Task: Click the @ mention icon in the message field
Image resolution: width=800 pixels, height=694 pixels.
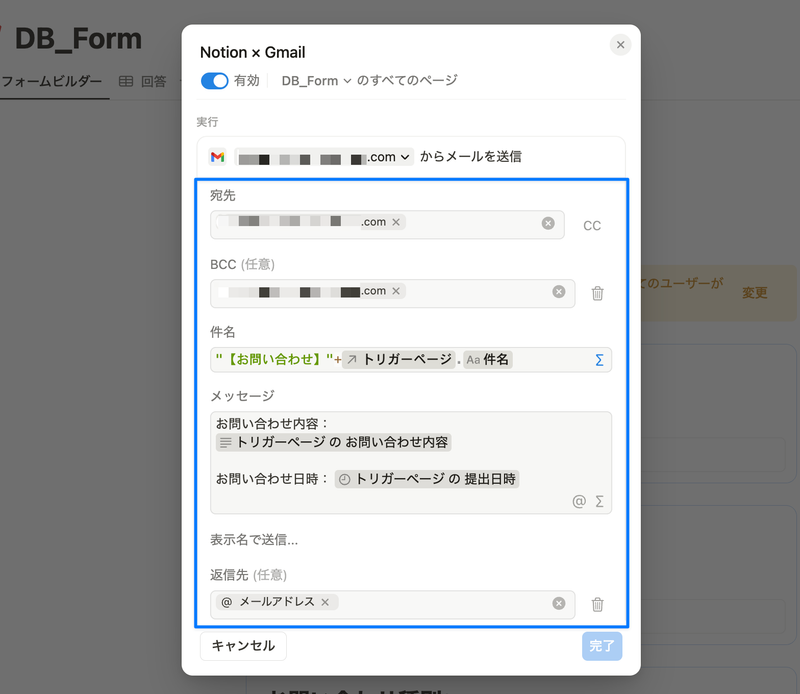Action: 578,500
